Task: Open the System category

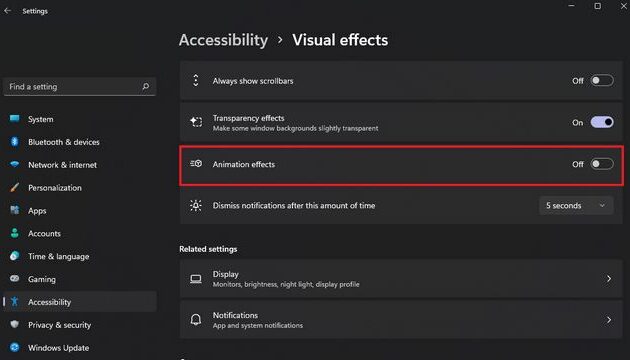Action: 80,119
